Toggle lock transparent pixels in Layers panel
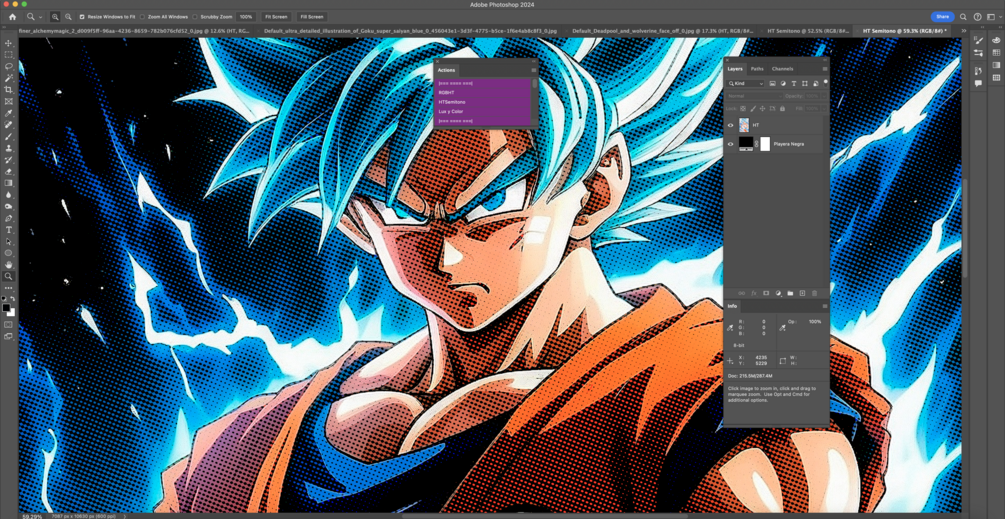Image resolution: width=1005 pixels, height=519 pixels. (743, 109)
